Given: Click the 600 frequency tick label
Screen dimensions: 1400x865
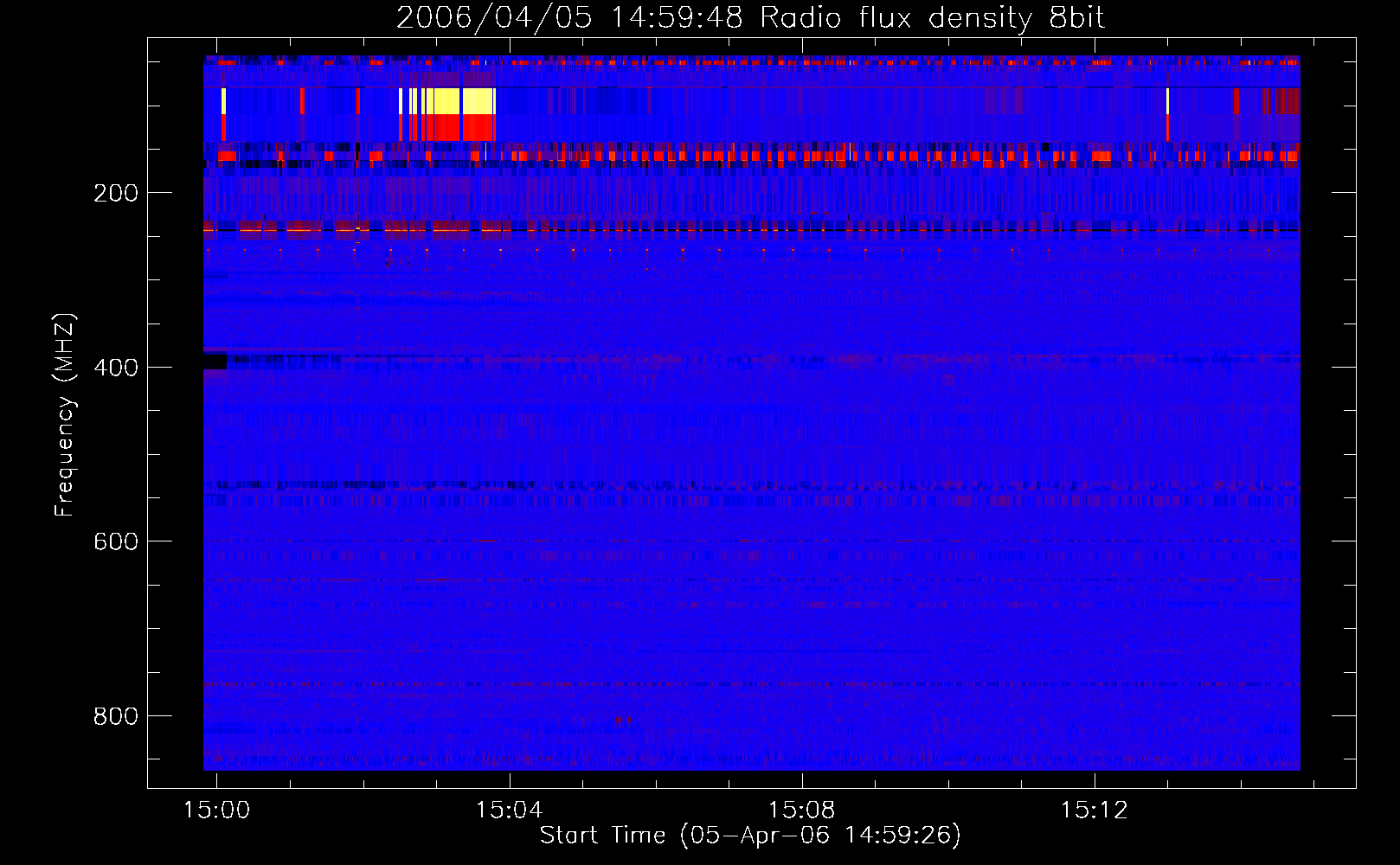Looking at the screenshot, I should pos(116,541).
